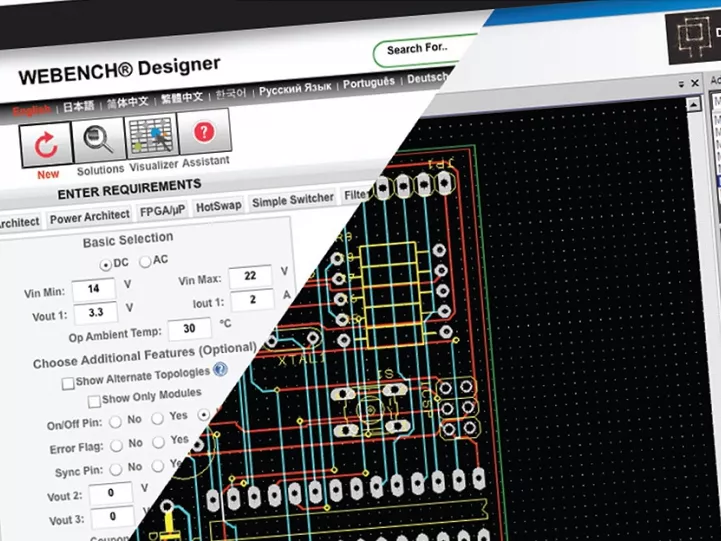Open the Simple Switcher tab

[292, 199]
